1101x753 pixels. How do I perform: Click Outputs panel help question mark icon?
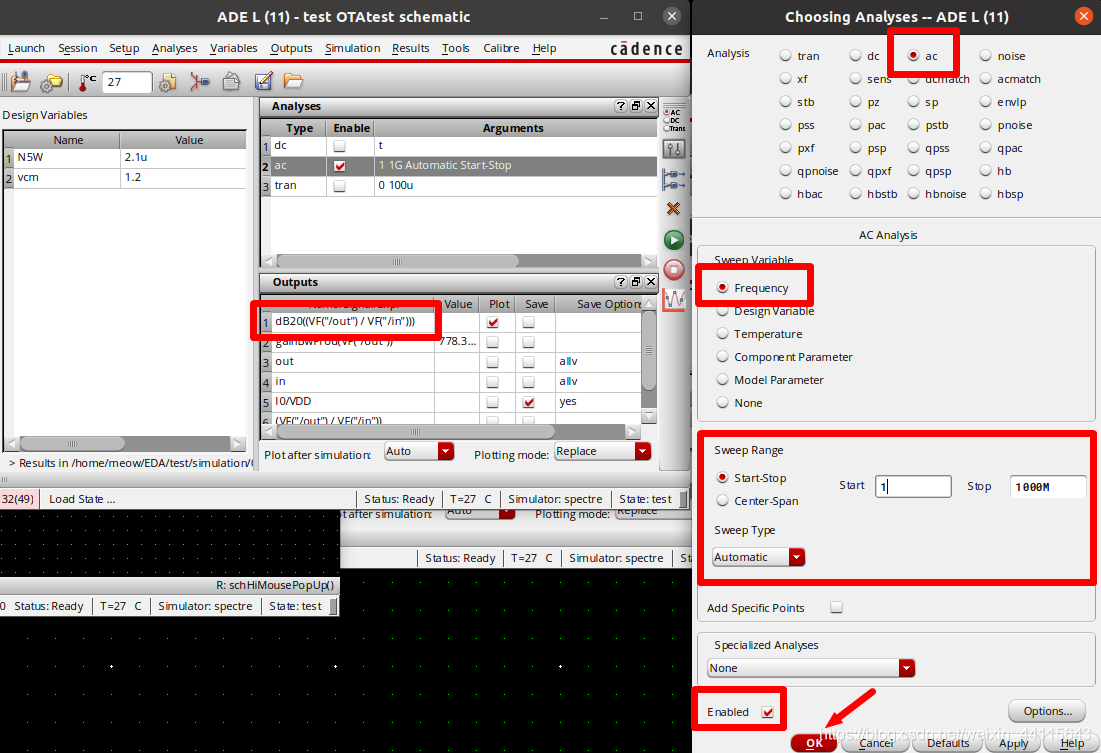(x=621, y=282)
